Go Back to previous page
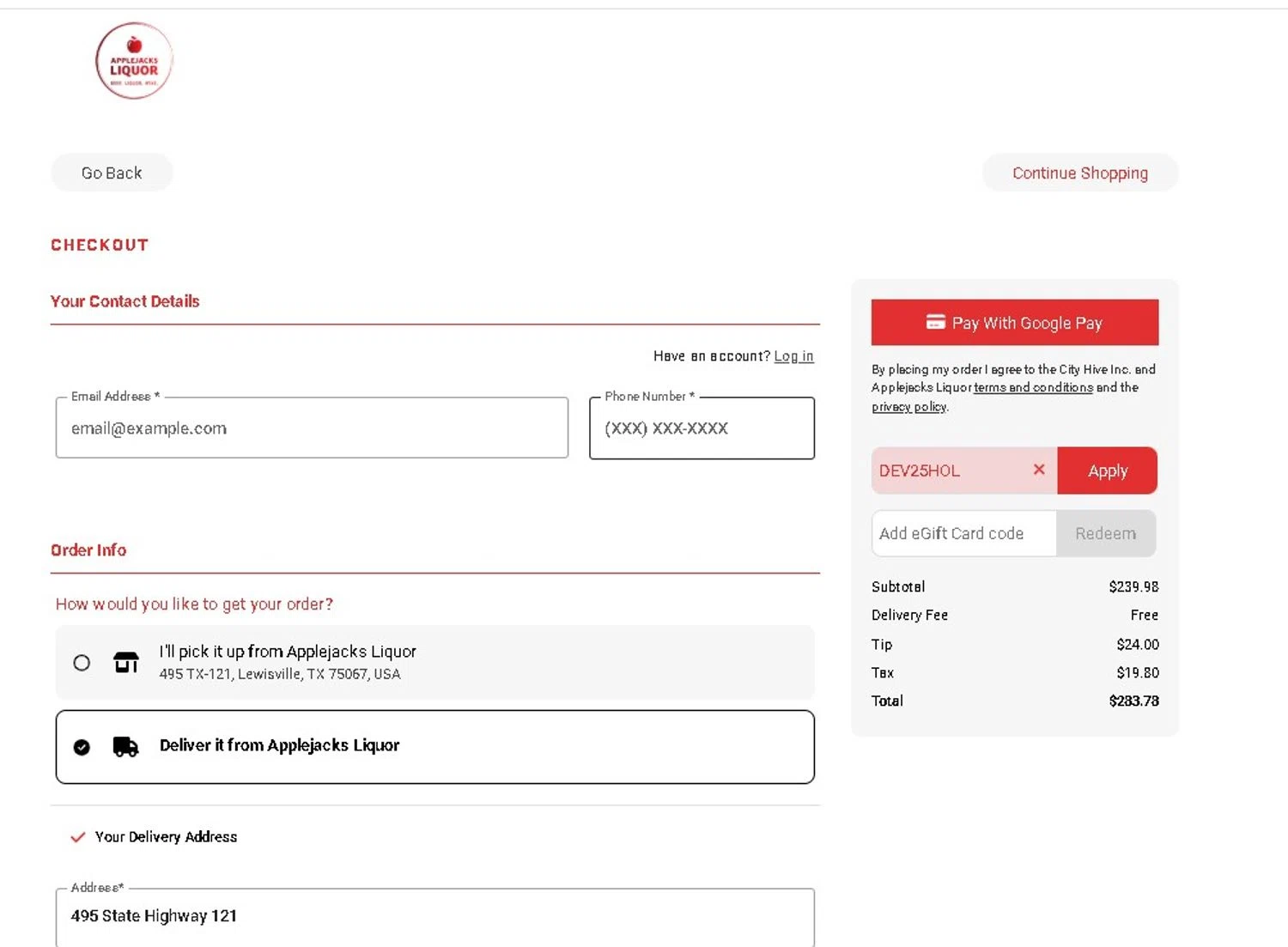 112,173
